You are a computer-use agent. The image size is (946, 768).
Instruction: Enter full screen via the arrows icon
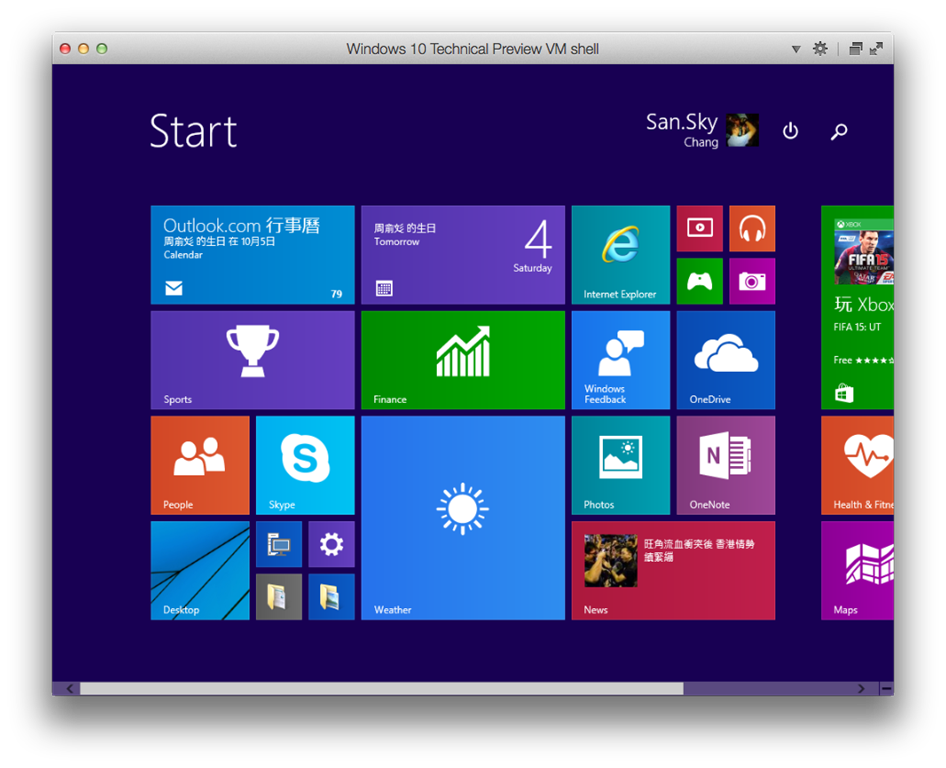(x=877, y=48)
